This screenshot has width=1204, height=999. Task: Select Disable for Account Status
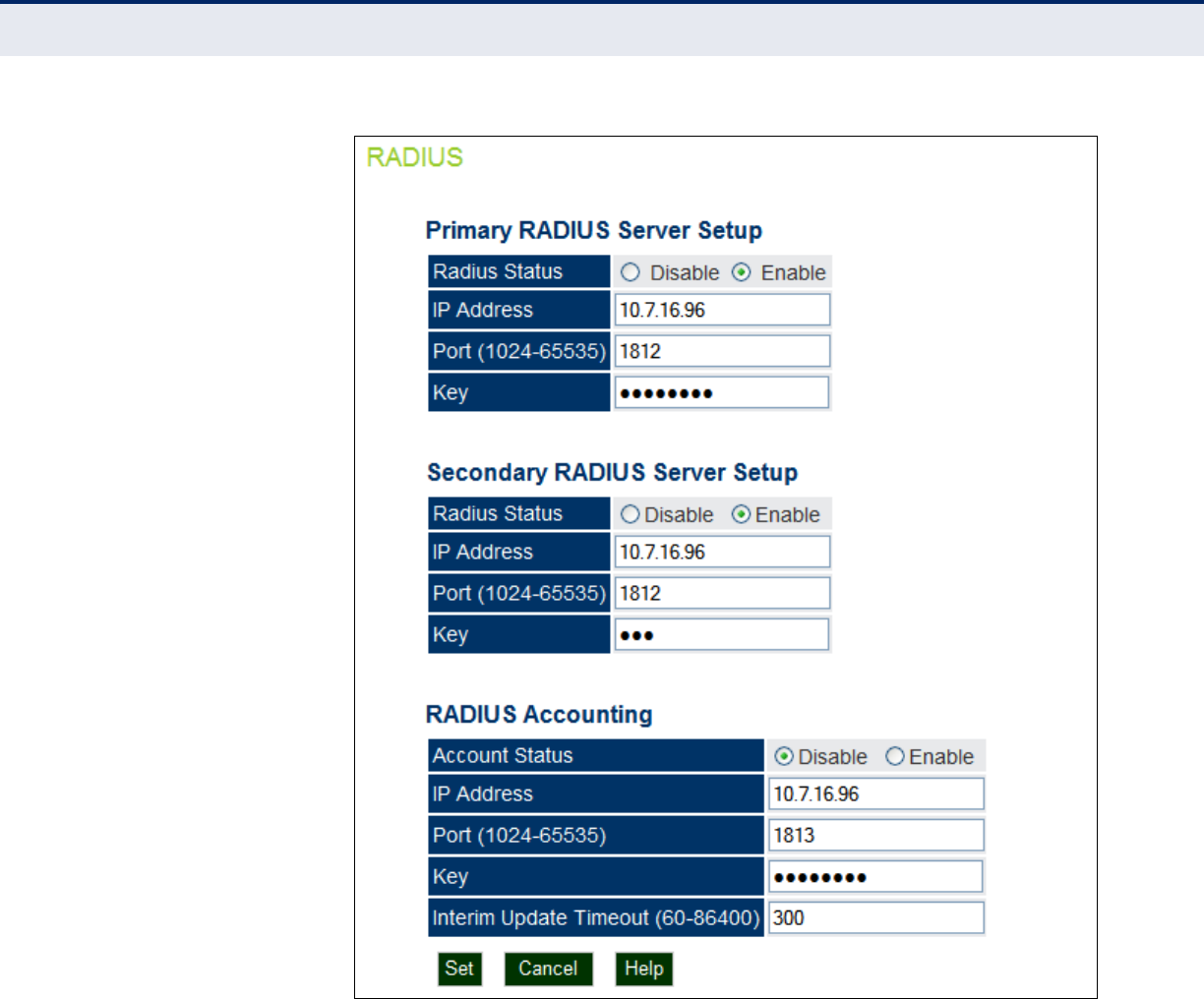[784, 756]
